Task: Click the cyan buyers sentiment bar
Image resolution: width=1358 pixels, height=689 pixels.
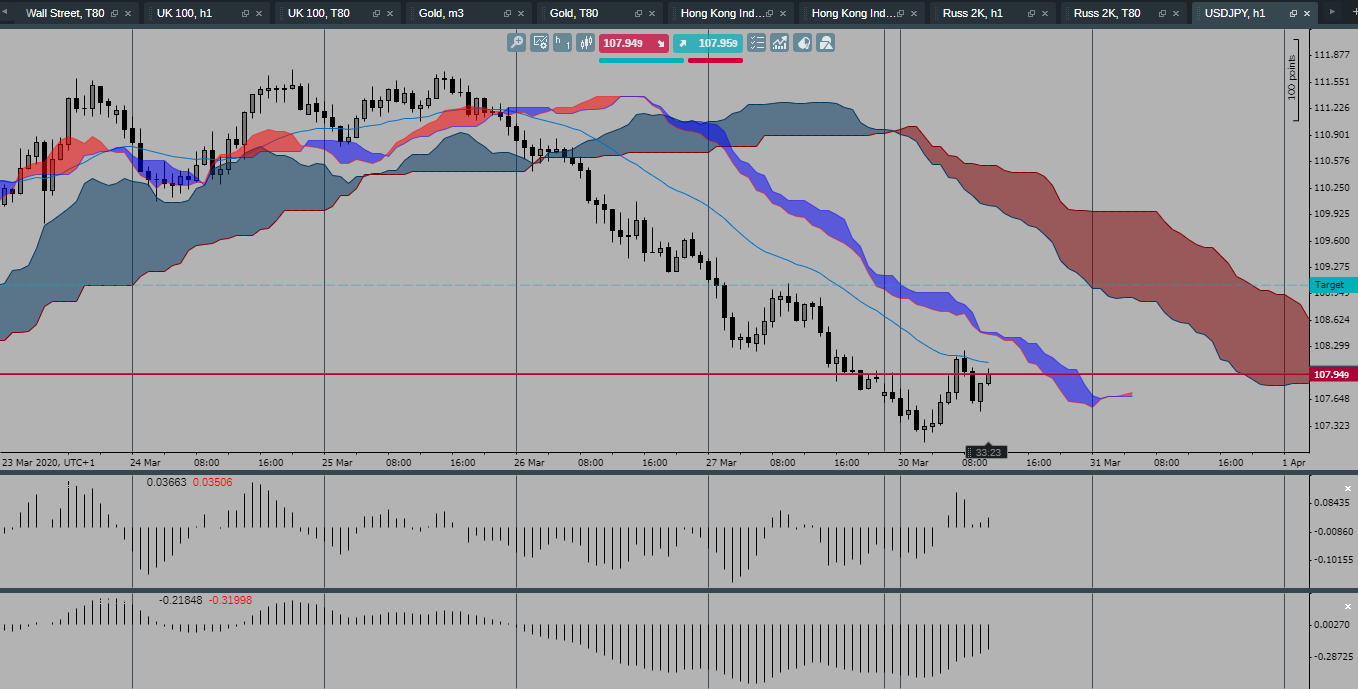Action: [x=641, y=60]
